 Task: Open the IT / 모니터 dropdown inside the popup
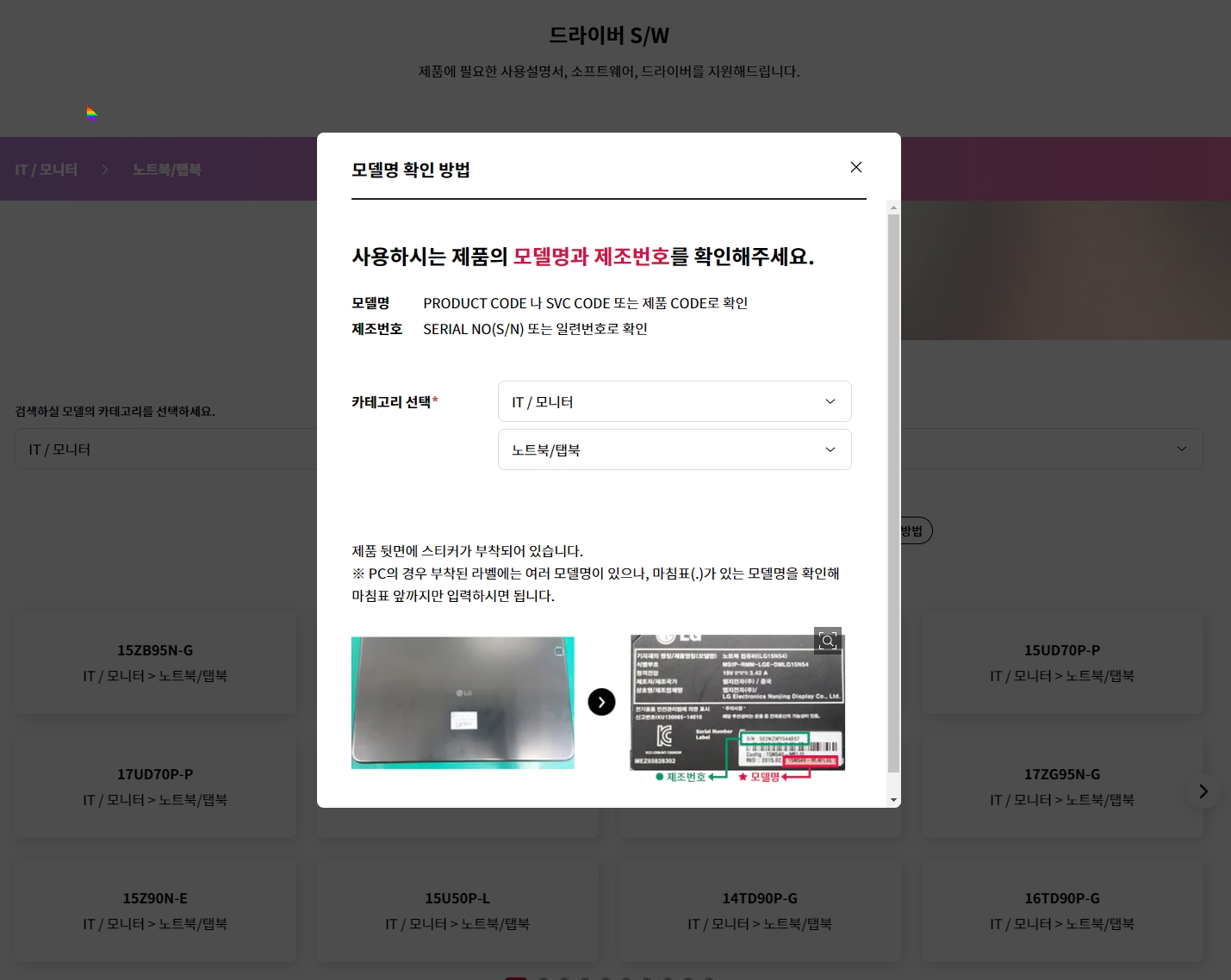[x=675, y=401]
